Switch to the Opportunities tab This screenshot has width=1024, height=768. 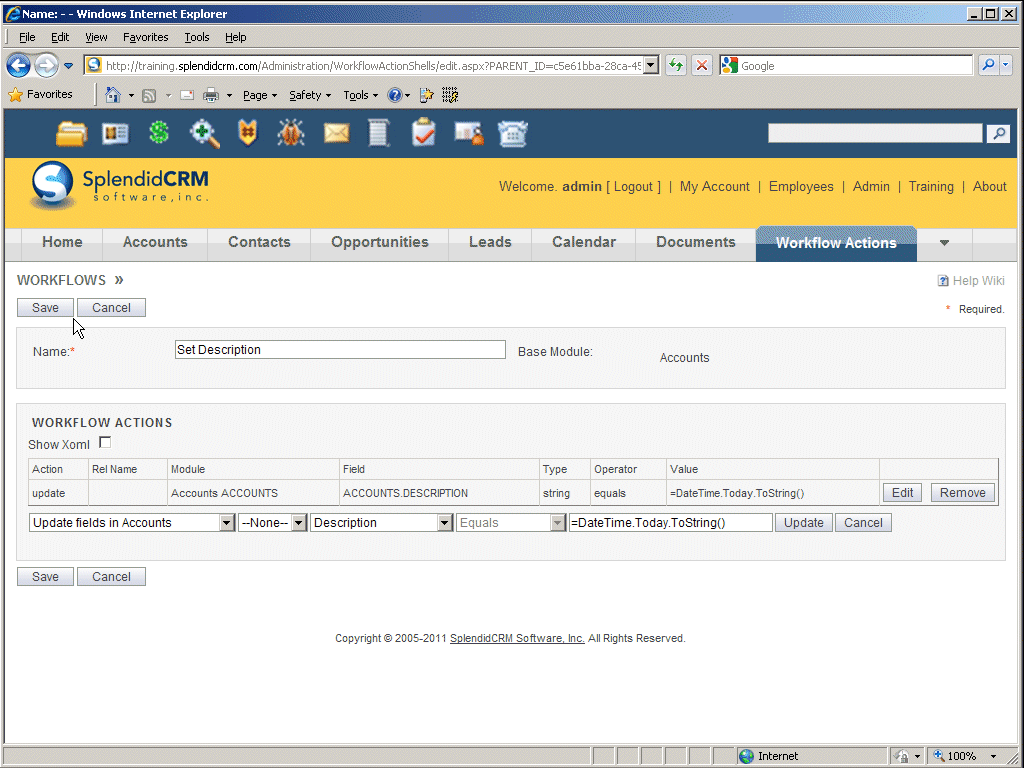(x=379, y=242)
